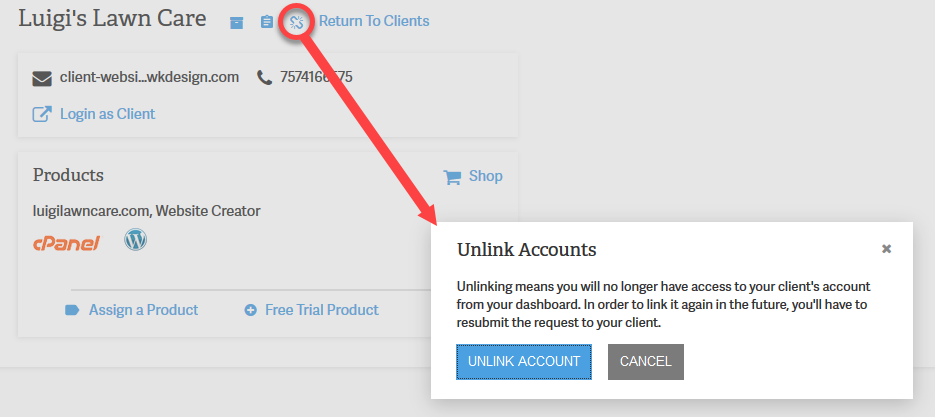Close the Unlink Accounts dialog

click(x=886, y=249)
